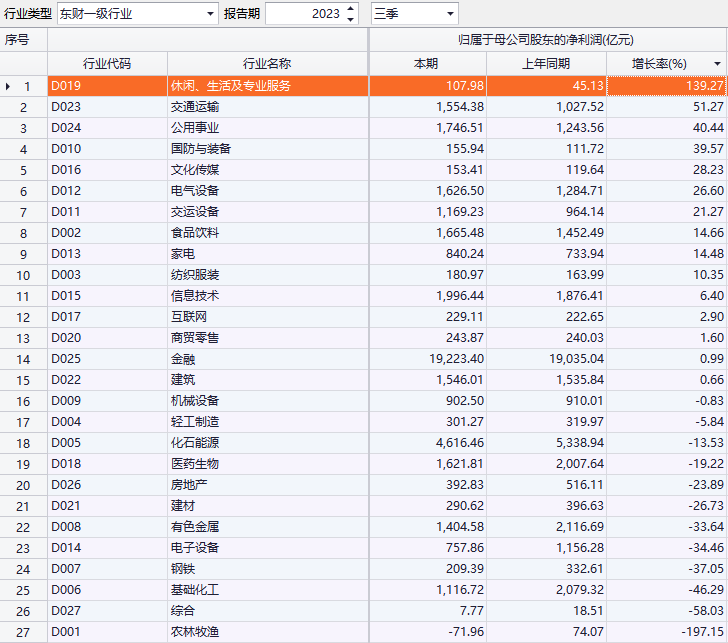This screenshot has height=643, width=728.
Task: Click row number 18 for 化石能源
Action: click(23, 443)
